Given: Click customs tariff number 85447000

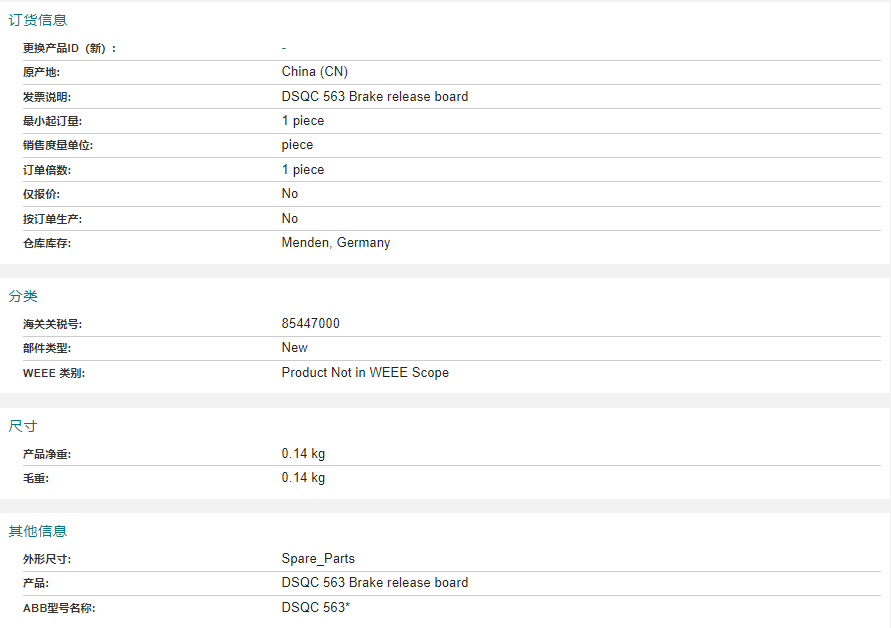Looking at the screenshot, I should pos(310,323).
